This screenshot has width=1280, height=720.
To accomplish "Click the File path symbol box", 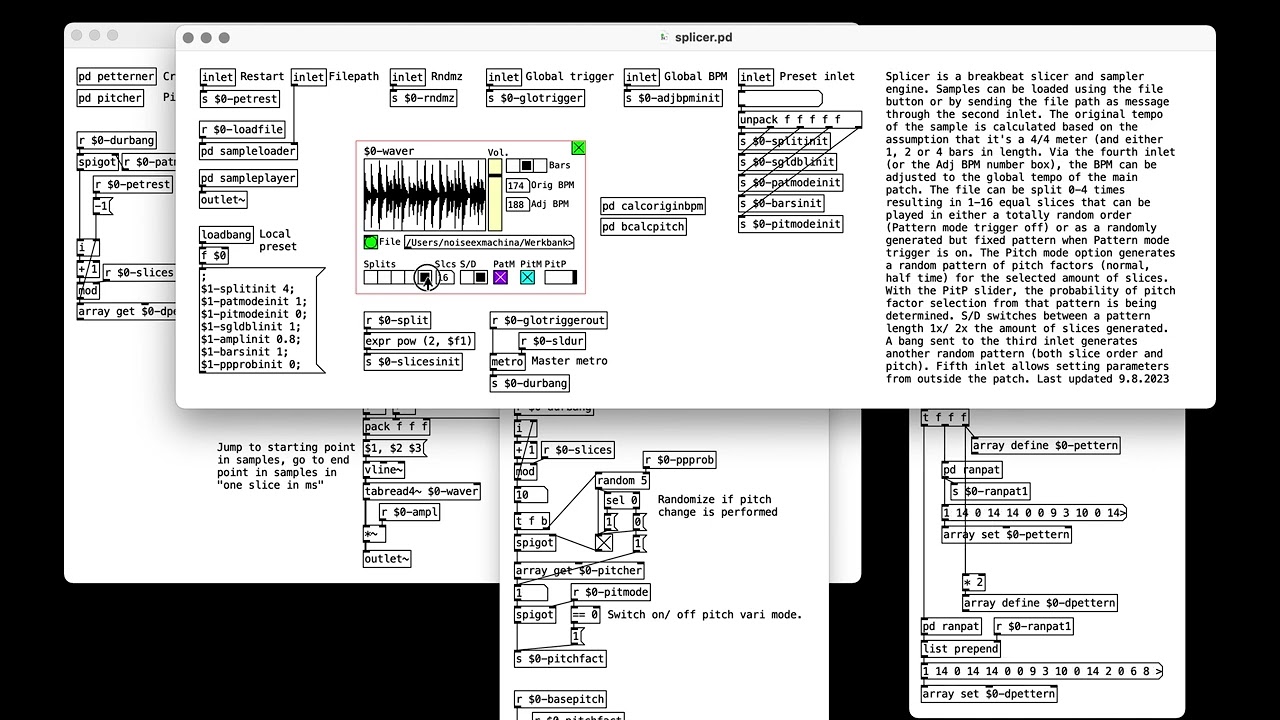I will click(489, 242).
